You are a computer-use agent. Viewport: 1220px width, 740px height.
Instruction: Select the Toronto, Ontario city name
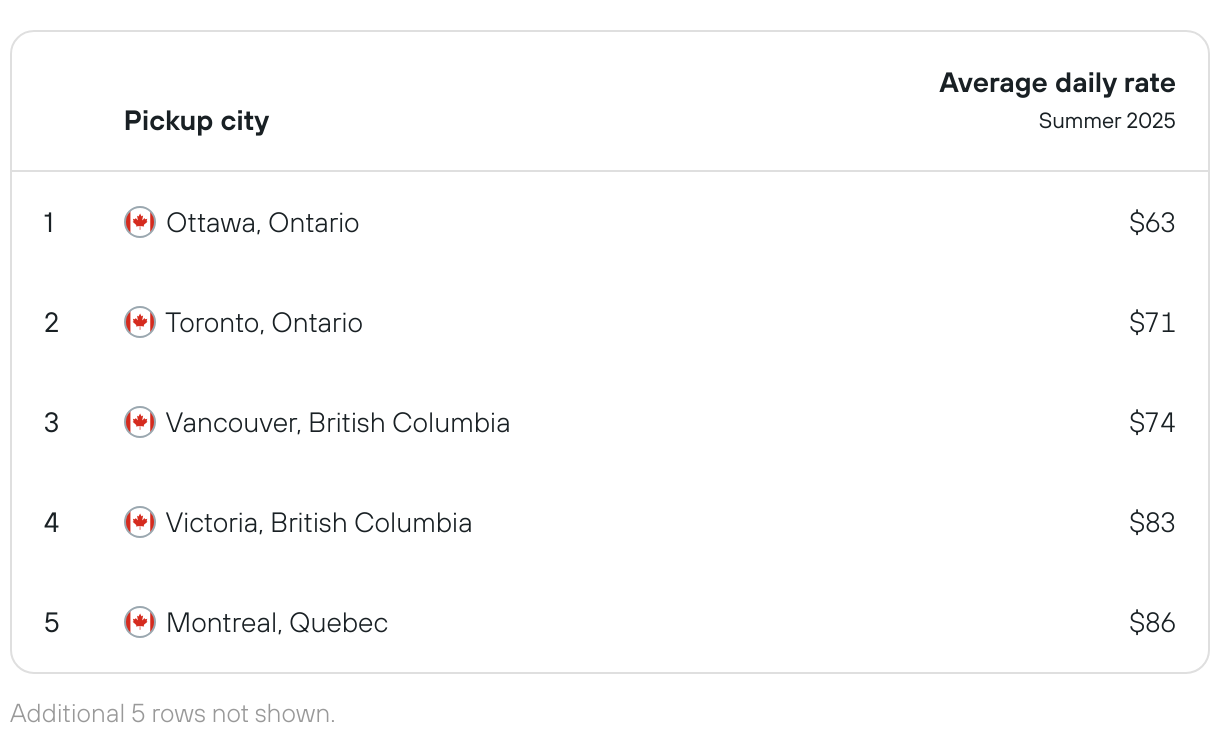(264, 323)
